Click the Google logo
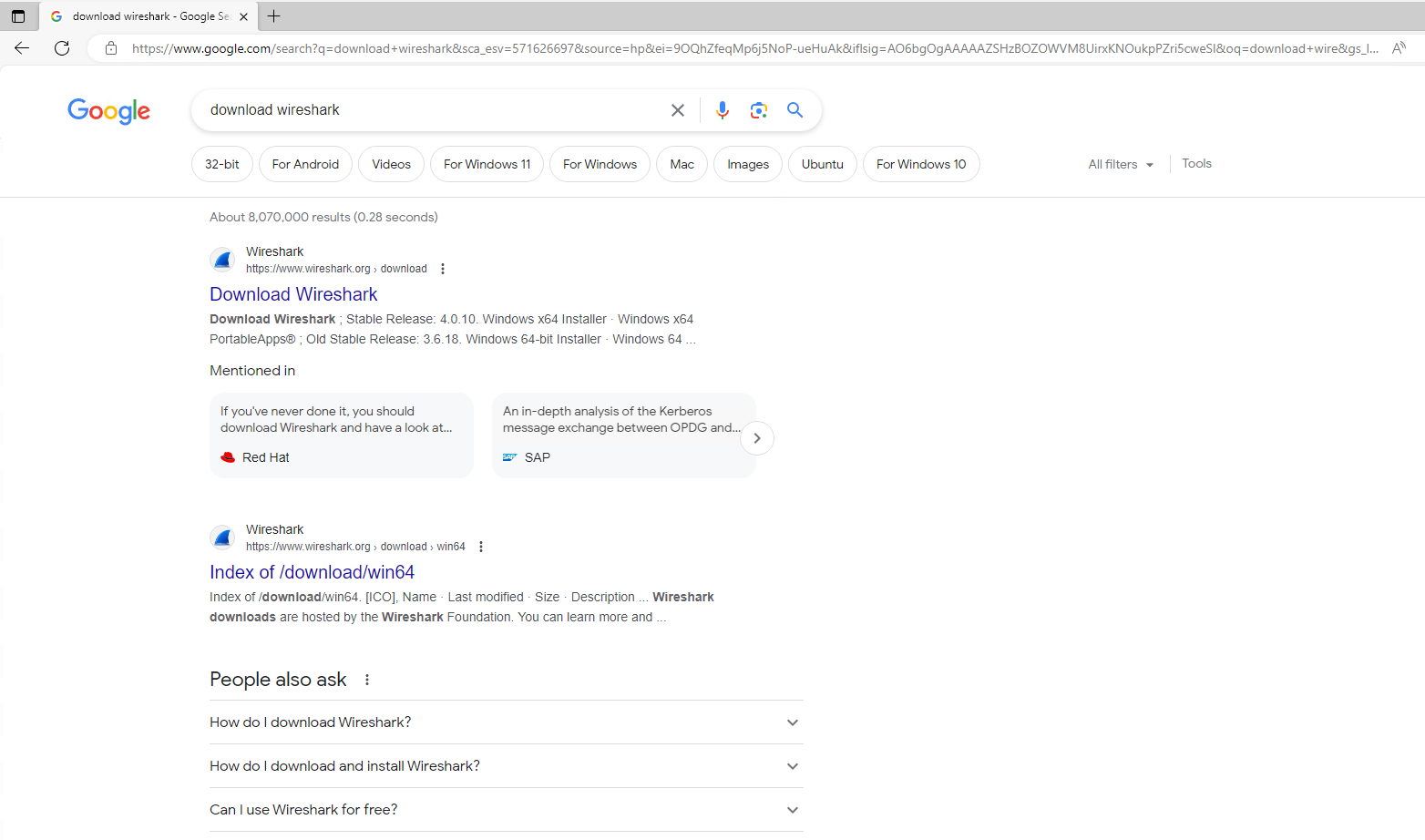Viewport: 1425px width, 840px height. [108, 111]
